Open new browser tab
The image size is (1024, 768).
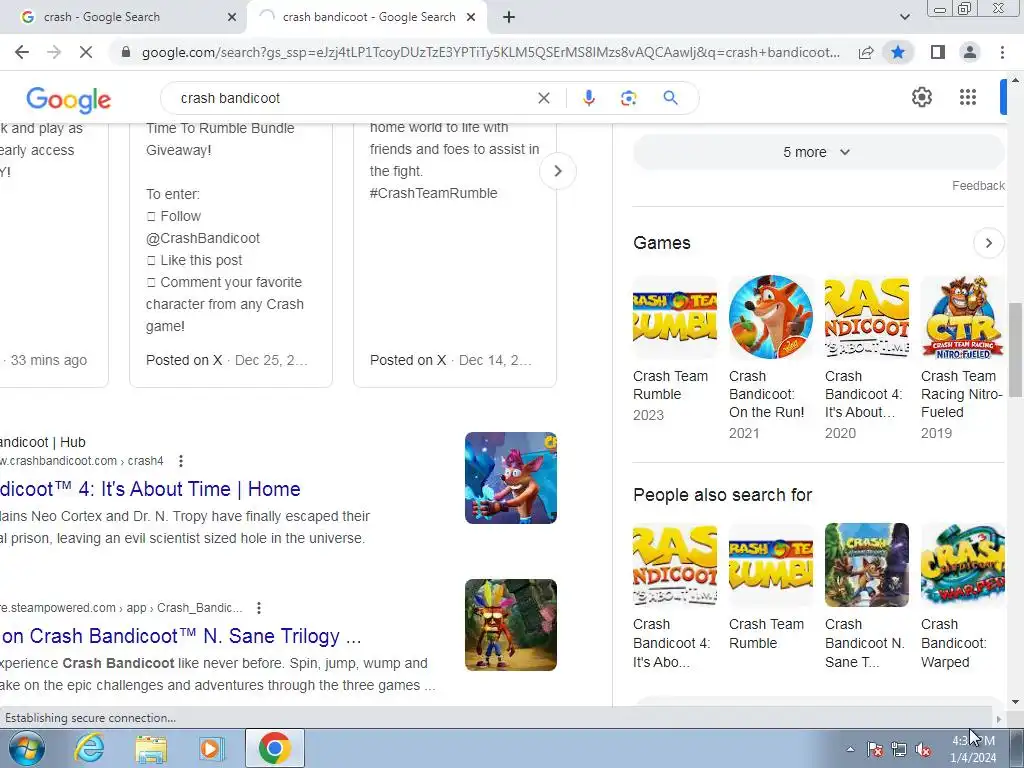509,17
